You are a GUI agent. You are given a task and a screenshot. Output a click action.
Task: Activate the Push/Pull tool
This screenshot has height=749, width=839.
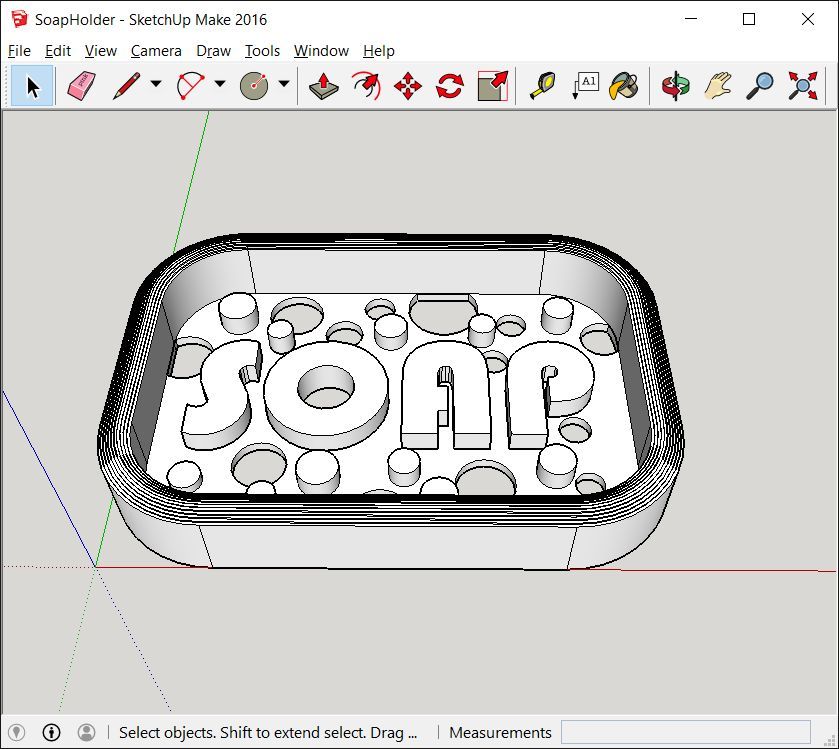[x=323, y=86]
